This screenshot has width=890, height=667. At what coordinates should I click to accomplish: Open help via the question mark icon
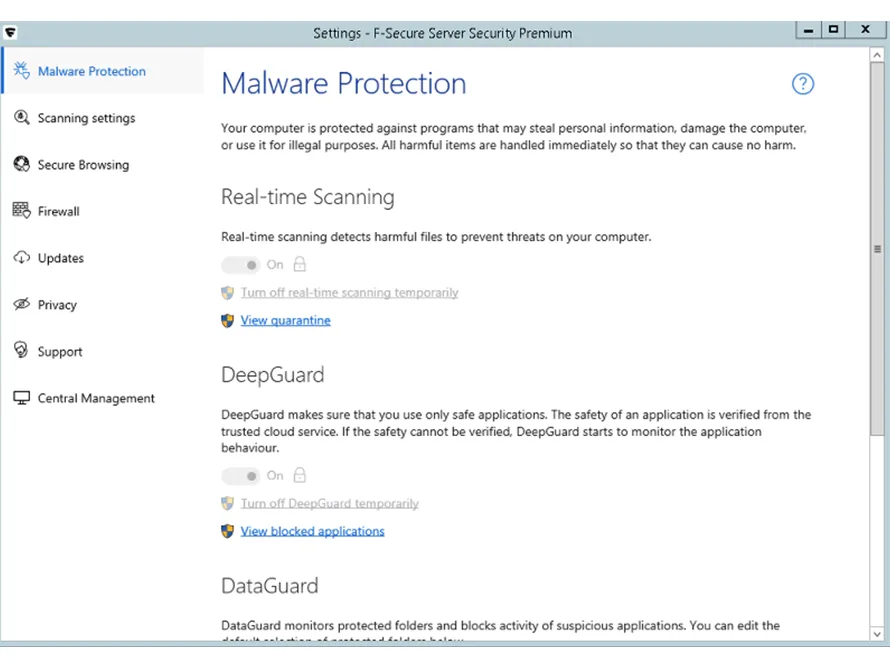point(803,84)
